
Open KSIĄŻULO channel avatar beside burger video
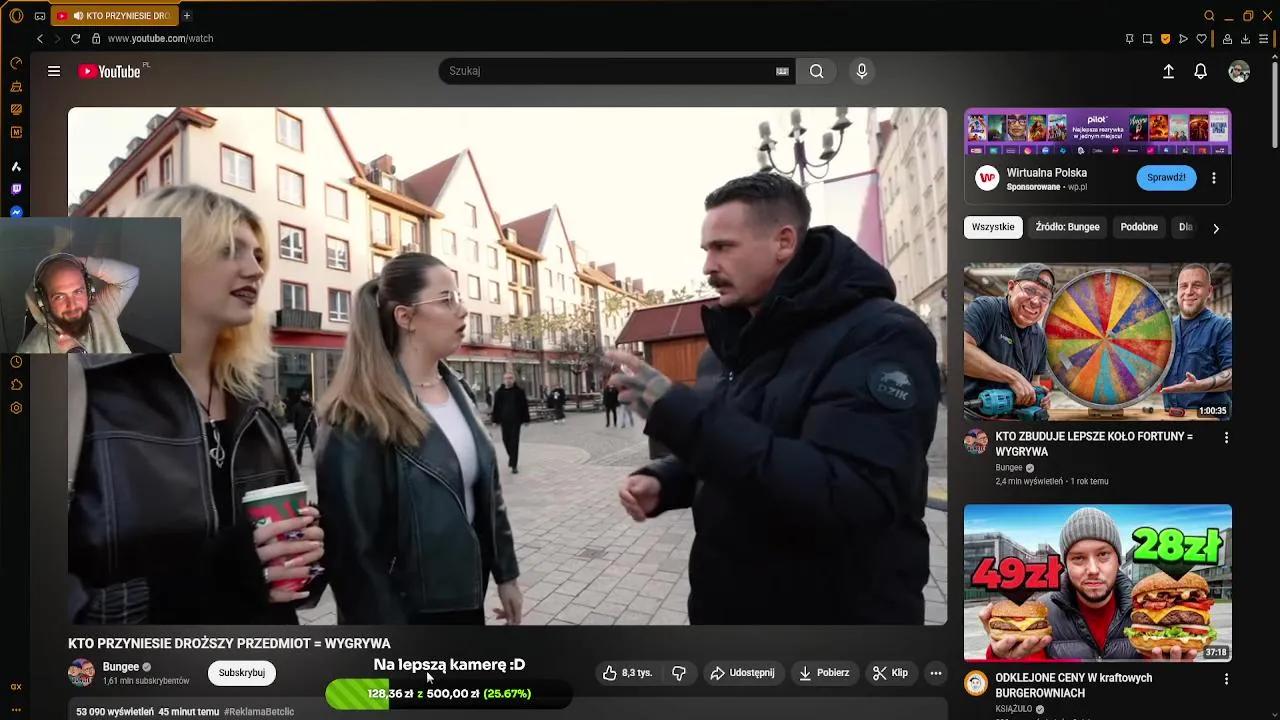click(976, 684)
